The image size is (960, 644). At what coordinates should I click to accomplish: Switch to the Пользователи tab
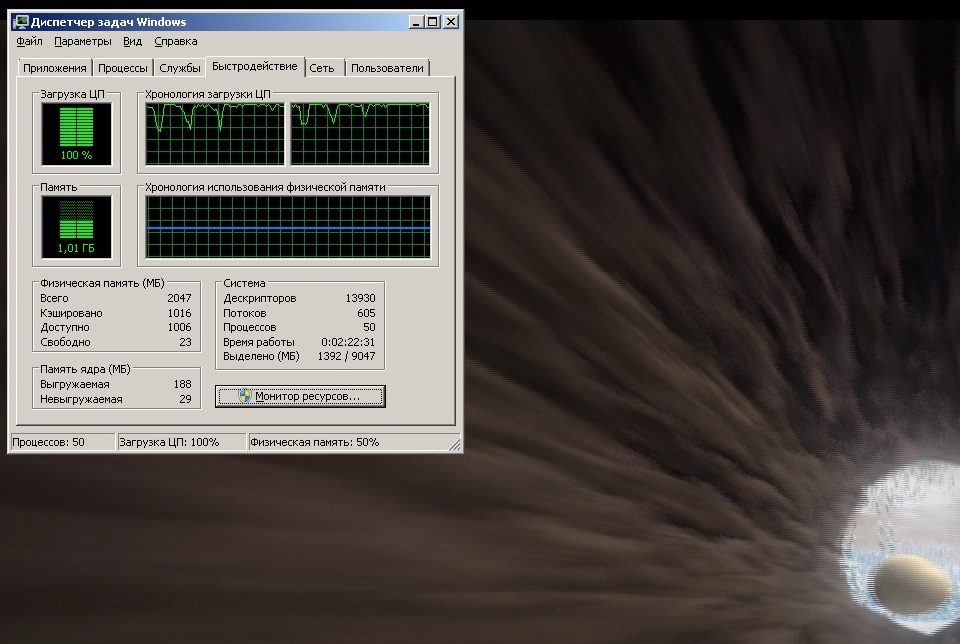[x=387, y=68]
